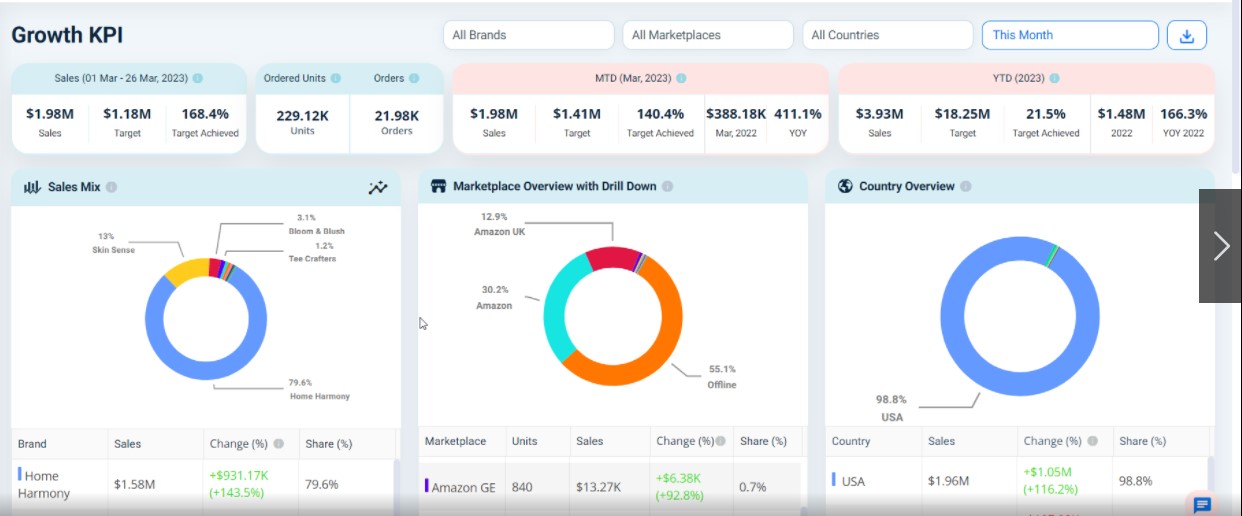Select the USA country row
The width and height of the screenshot is (1242, 516).
1016,481
